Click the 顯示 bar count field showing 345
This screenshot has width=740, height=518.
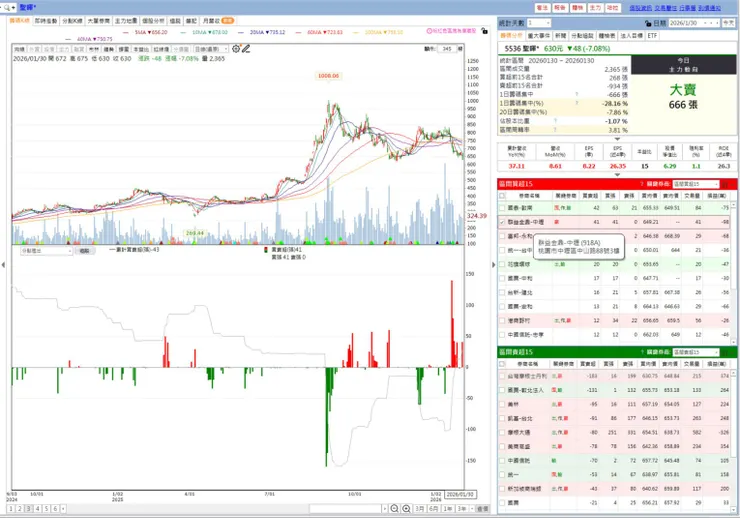pos(447,49)
